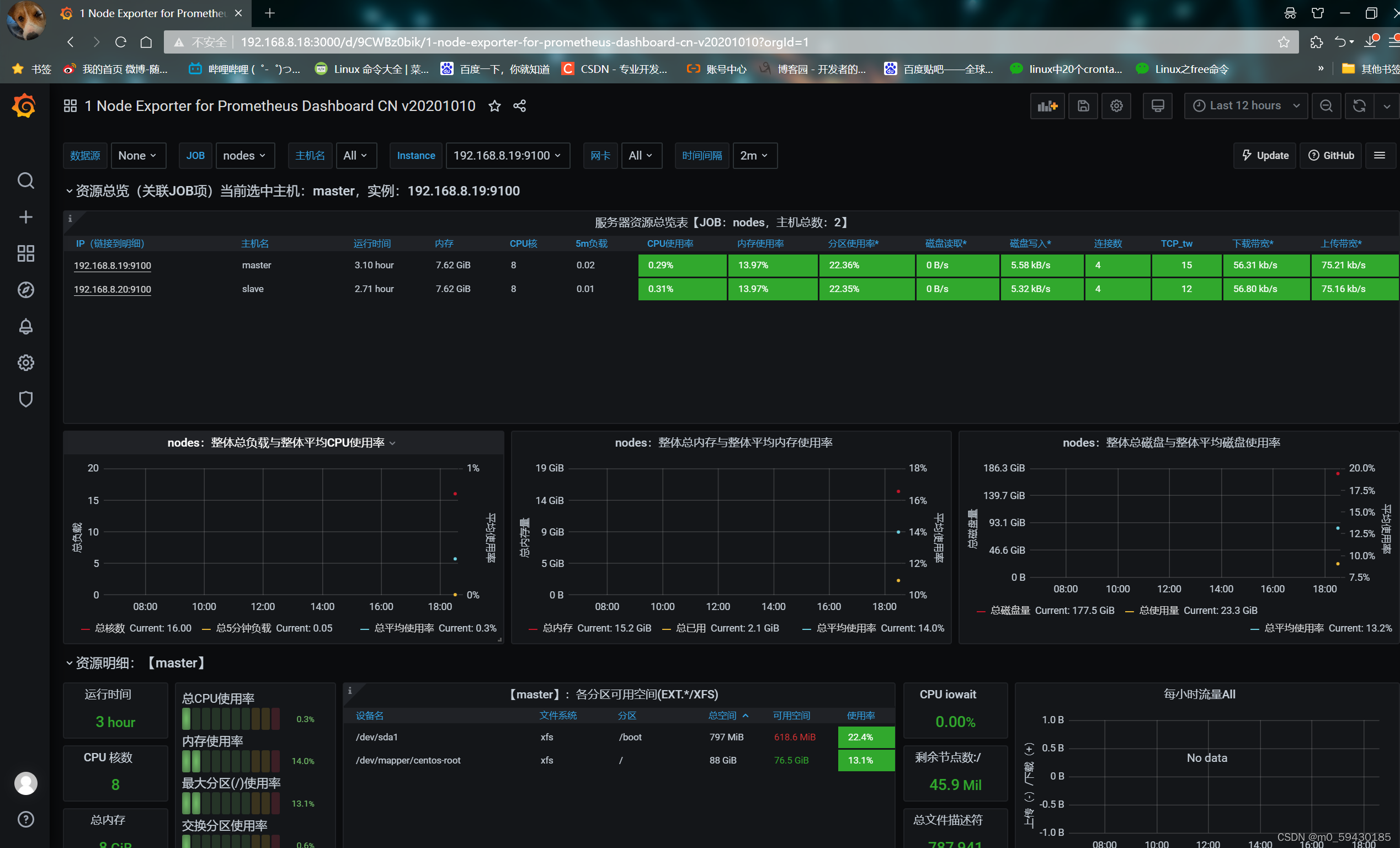Save dashboard with the disk icon
Viewport: 1400px width, 848px height.
click(x=1083, y=107)
